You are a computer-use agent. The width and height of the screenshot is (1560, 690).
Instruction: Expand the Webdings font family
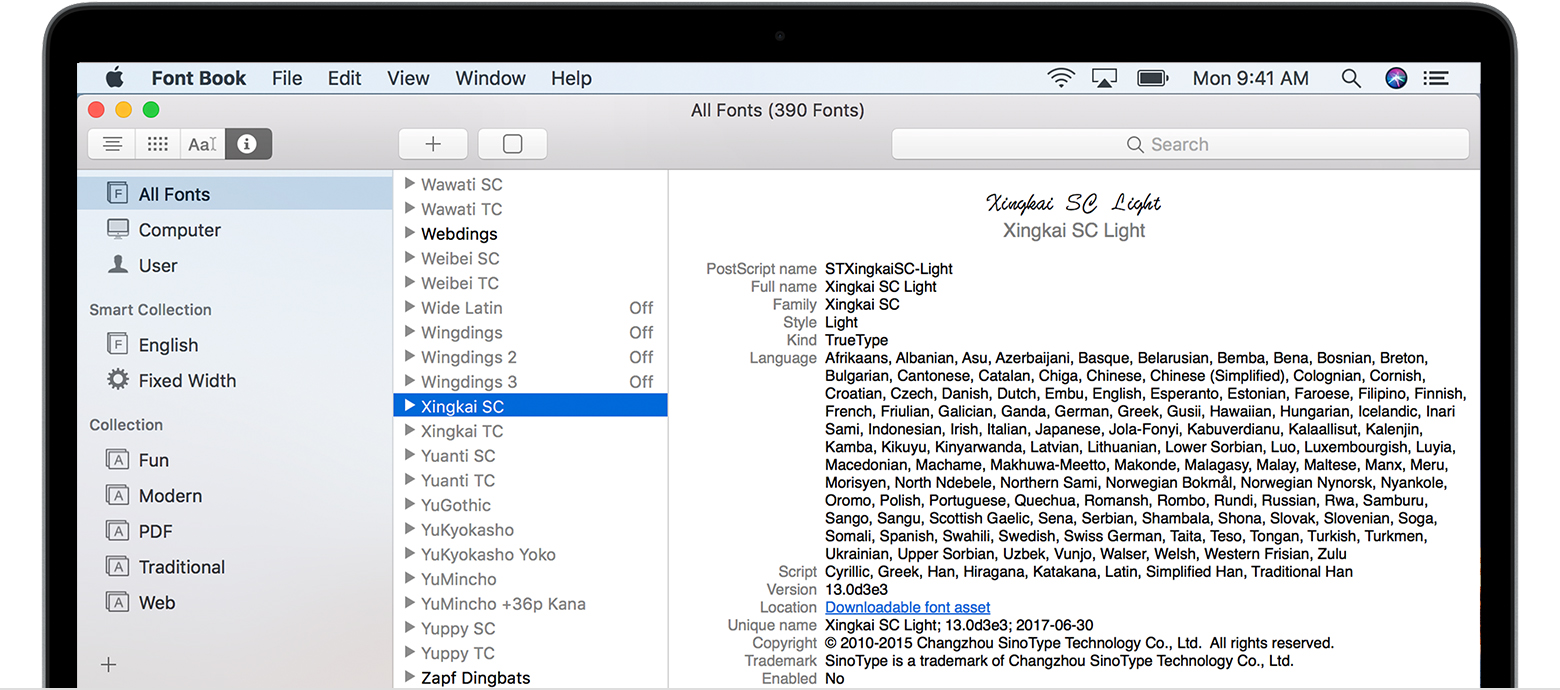pyautogui.click(x=410, y=233)
